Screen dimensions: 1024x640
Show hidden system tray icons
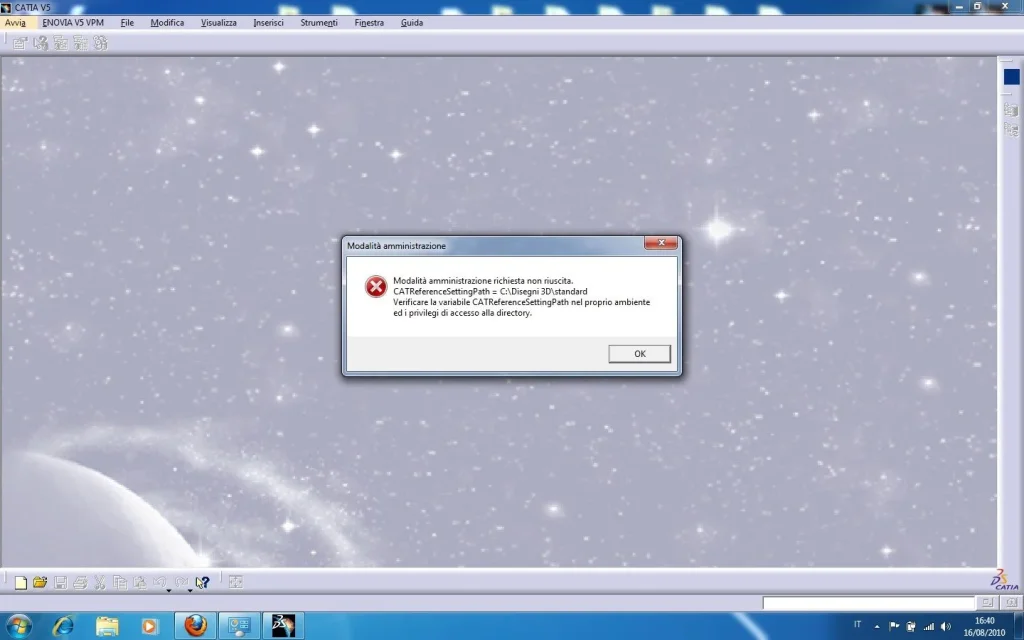click(x=876, y=626)
